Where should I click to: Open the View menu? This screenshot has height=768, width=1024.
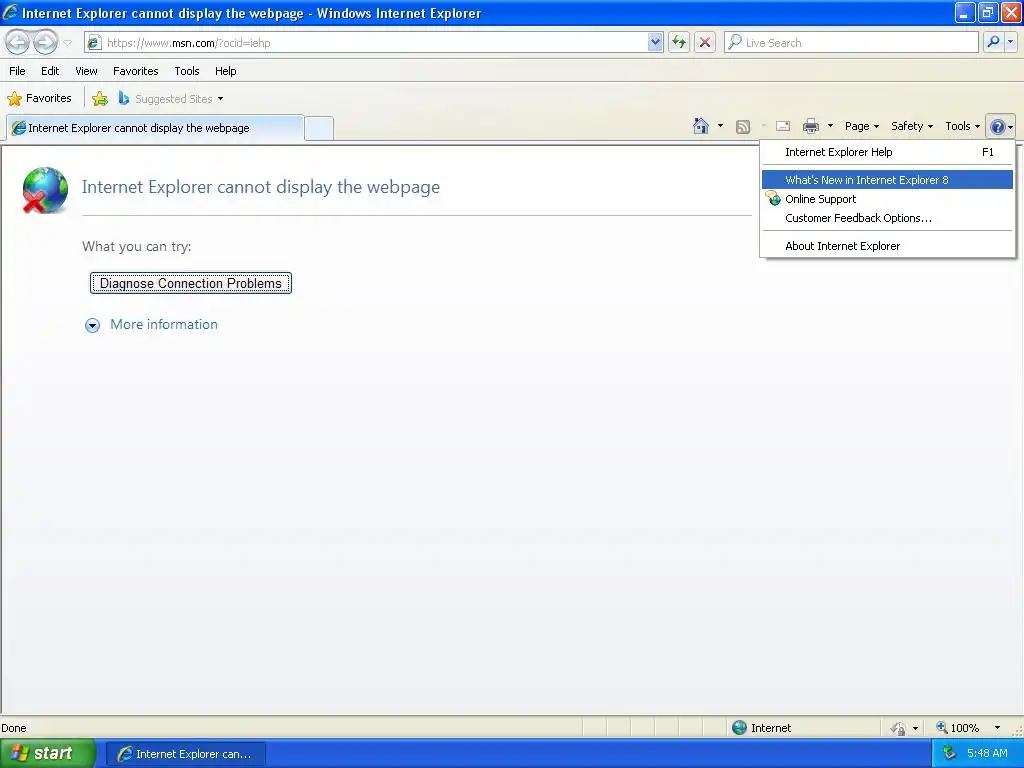pos(86,71)
